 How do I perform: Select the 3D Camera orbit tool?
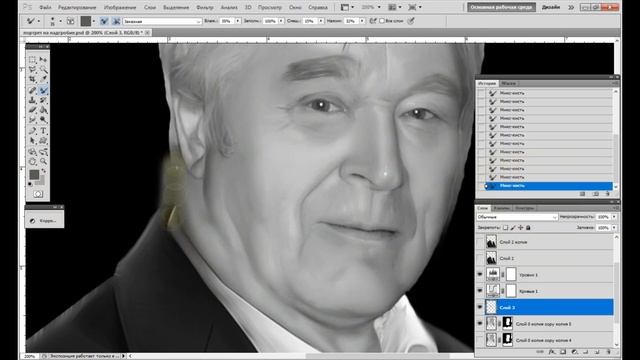pos(43,152)
